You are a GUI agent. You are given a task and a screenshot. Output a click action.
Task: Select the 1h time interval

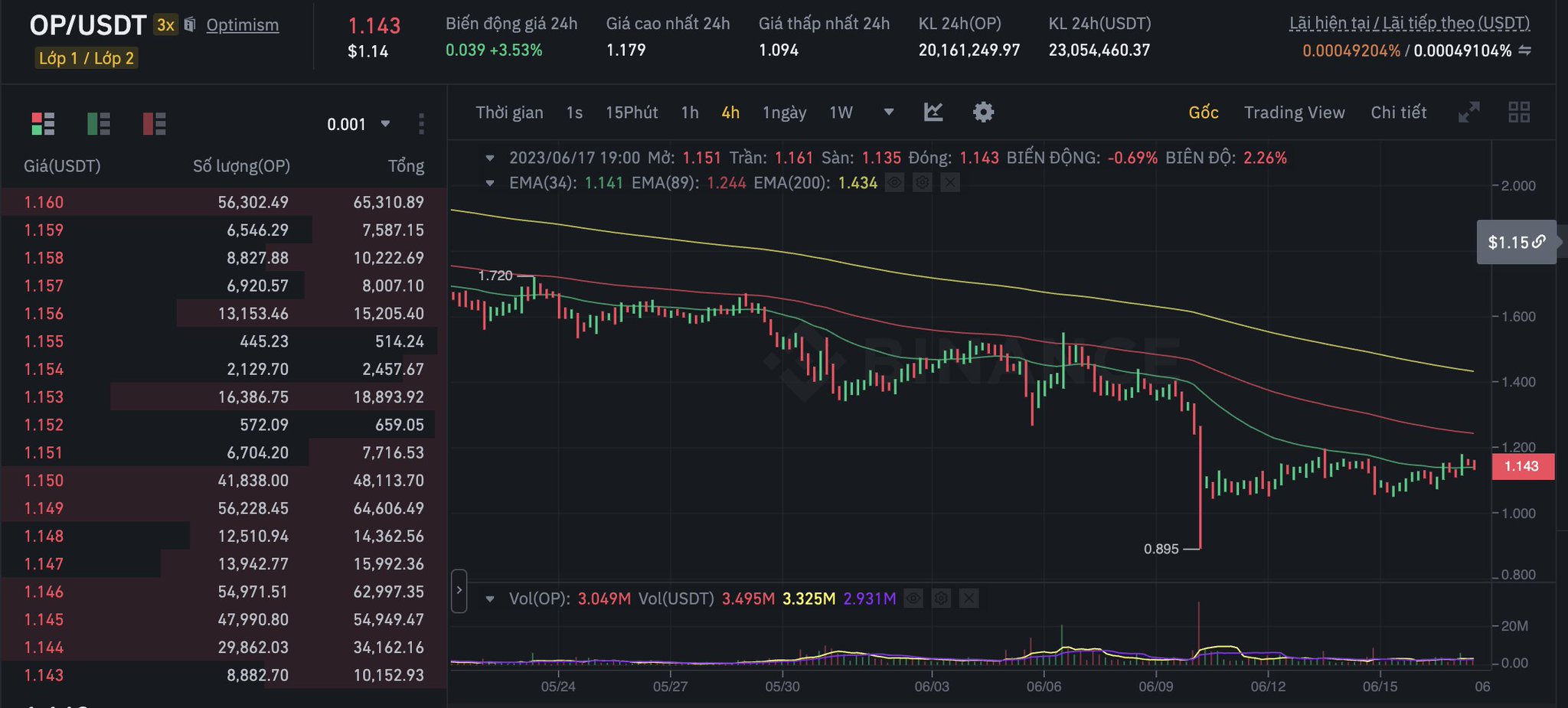point(690,113)
